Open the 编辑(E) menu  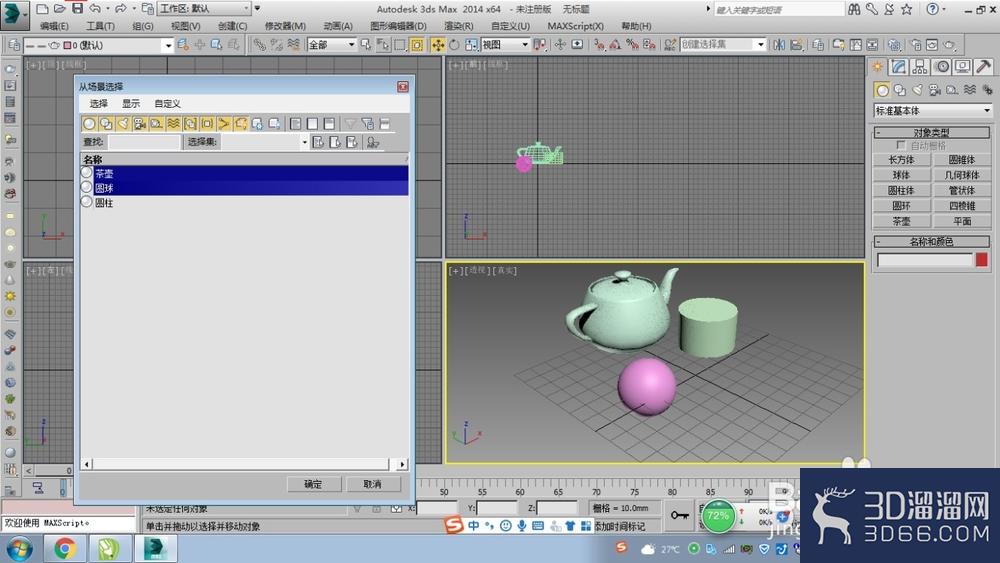click(54, 26)
